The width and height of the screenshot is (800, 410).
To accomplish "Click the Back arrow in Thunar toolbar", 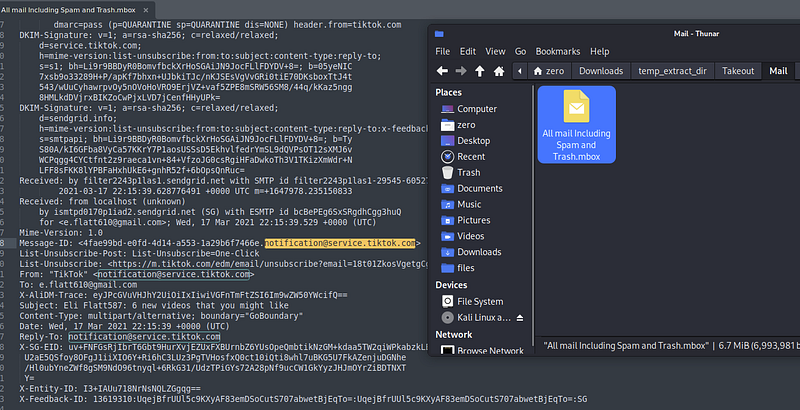I will click(x=443, y=71).
